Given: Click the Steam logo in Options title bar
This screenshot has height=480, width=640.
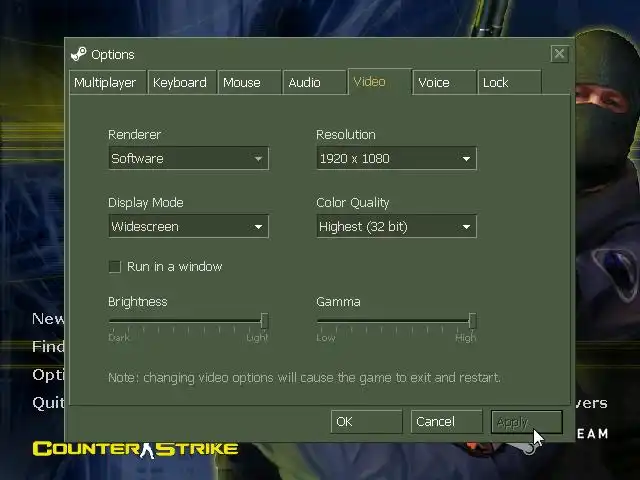Looking at the screenshot, I should coord(79,54).
